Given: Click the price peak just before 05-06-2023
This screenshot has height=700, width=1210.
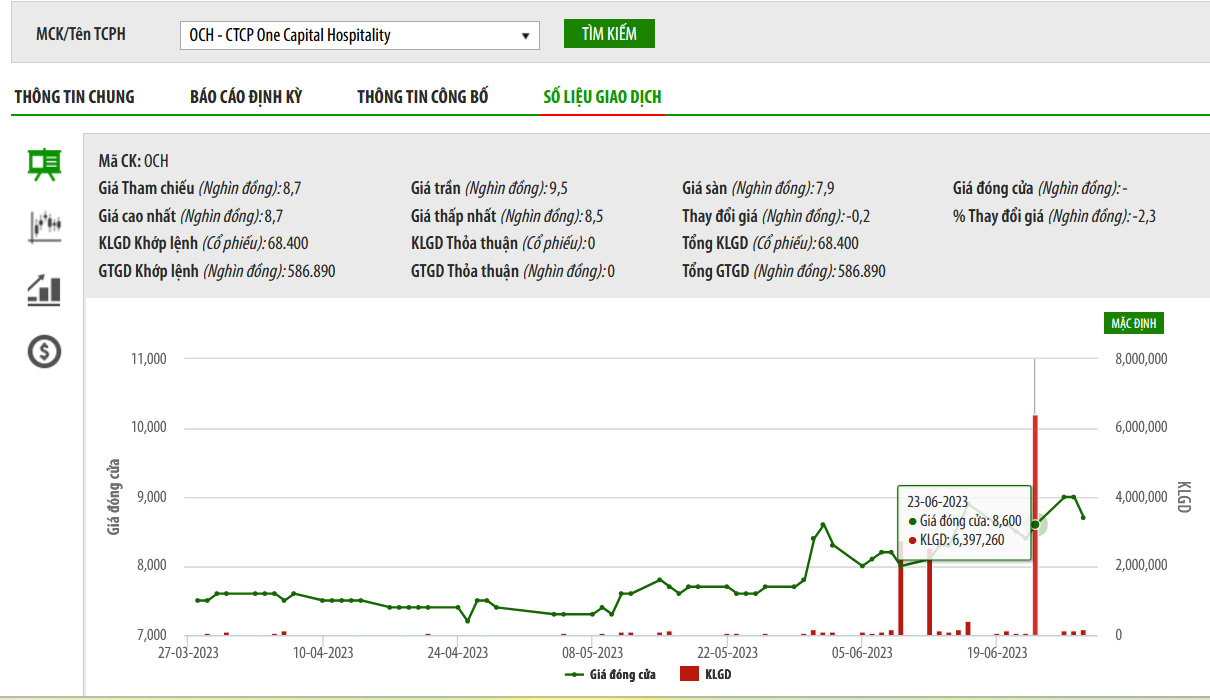Looking at the screenshot, I should pos(823,524).
